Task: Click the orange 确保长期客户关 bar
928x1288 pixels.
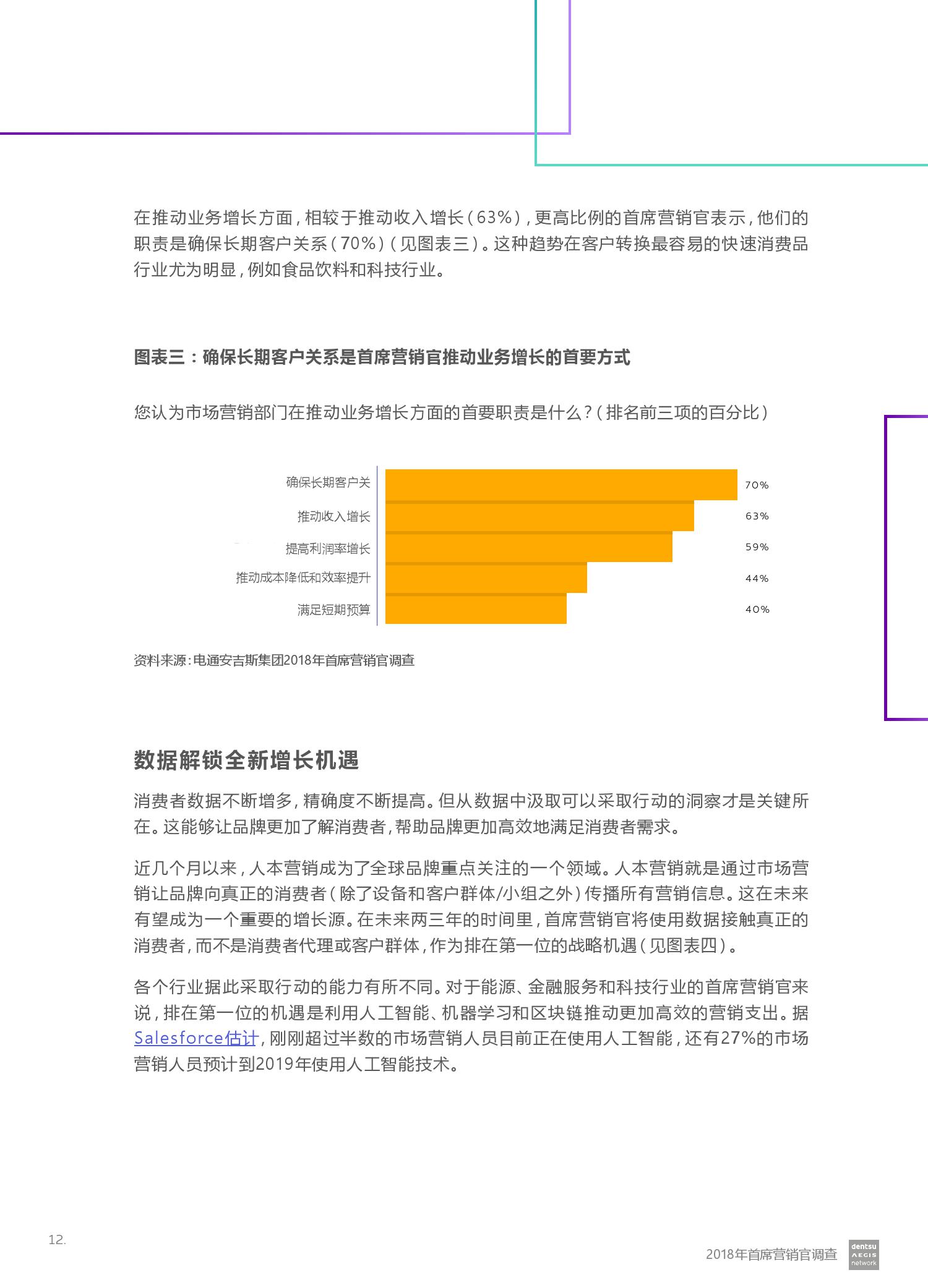Action: tap(561, 484)
